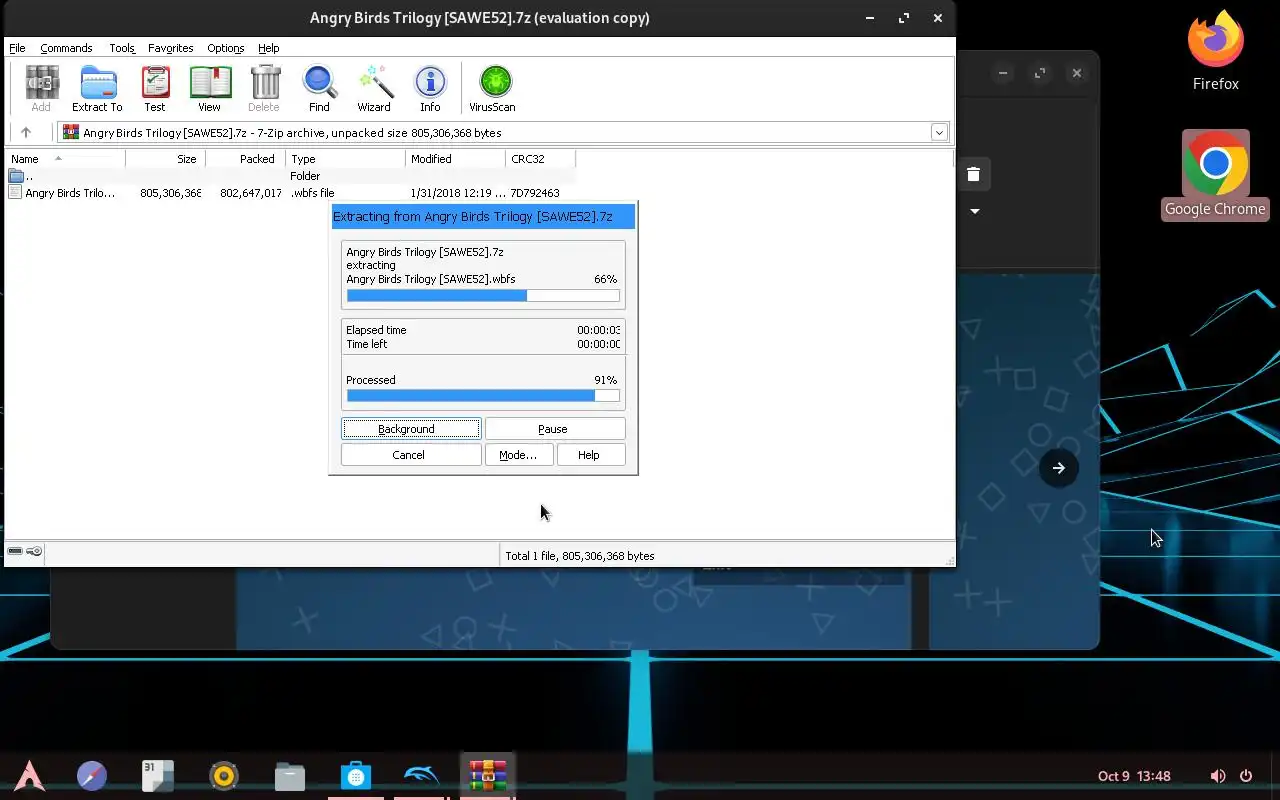
Task: Select the Angry Birds Trilo... file row
Action: point(290,193)
